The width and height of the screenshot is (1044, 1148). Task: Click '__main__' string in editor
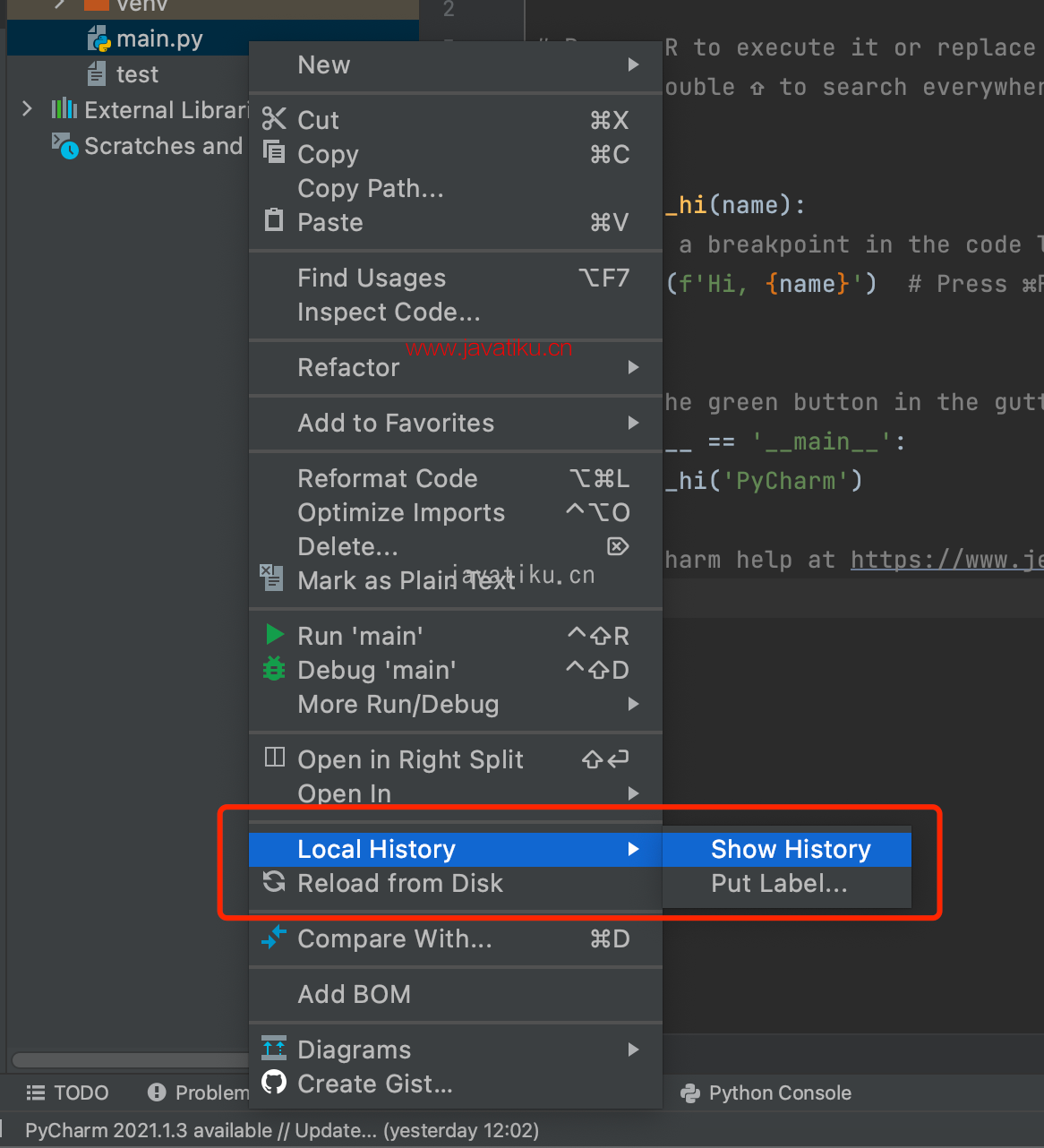822,441
